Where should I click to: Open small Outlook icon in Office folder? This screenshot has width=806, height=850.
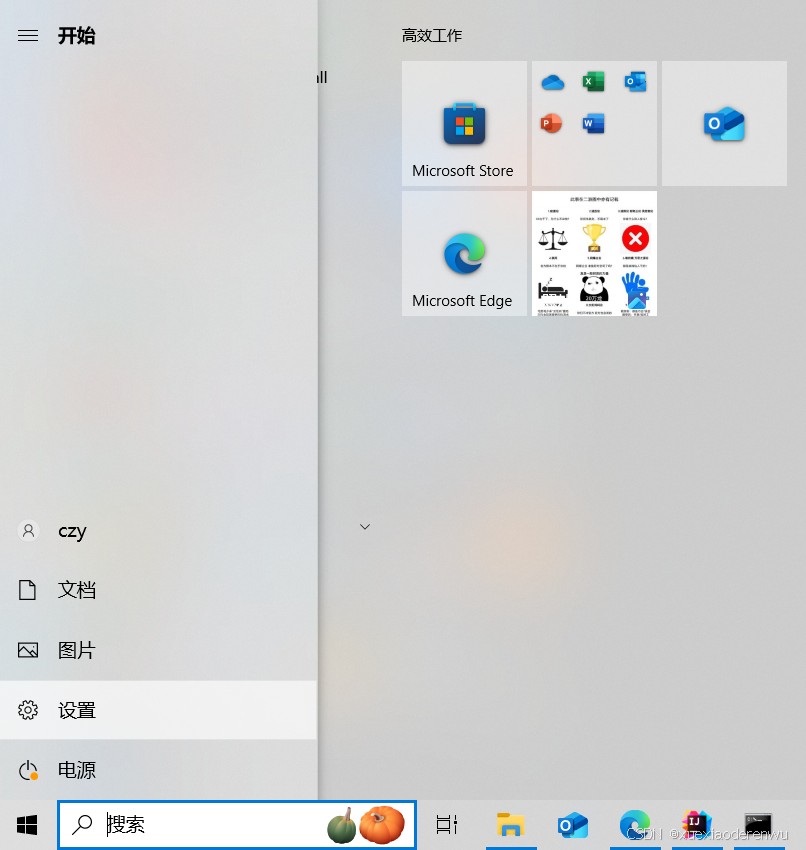pos(635,82)
